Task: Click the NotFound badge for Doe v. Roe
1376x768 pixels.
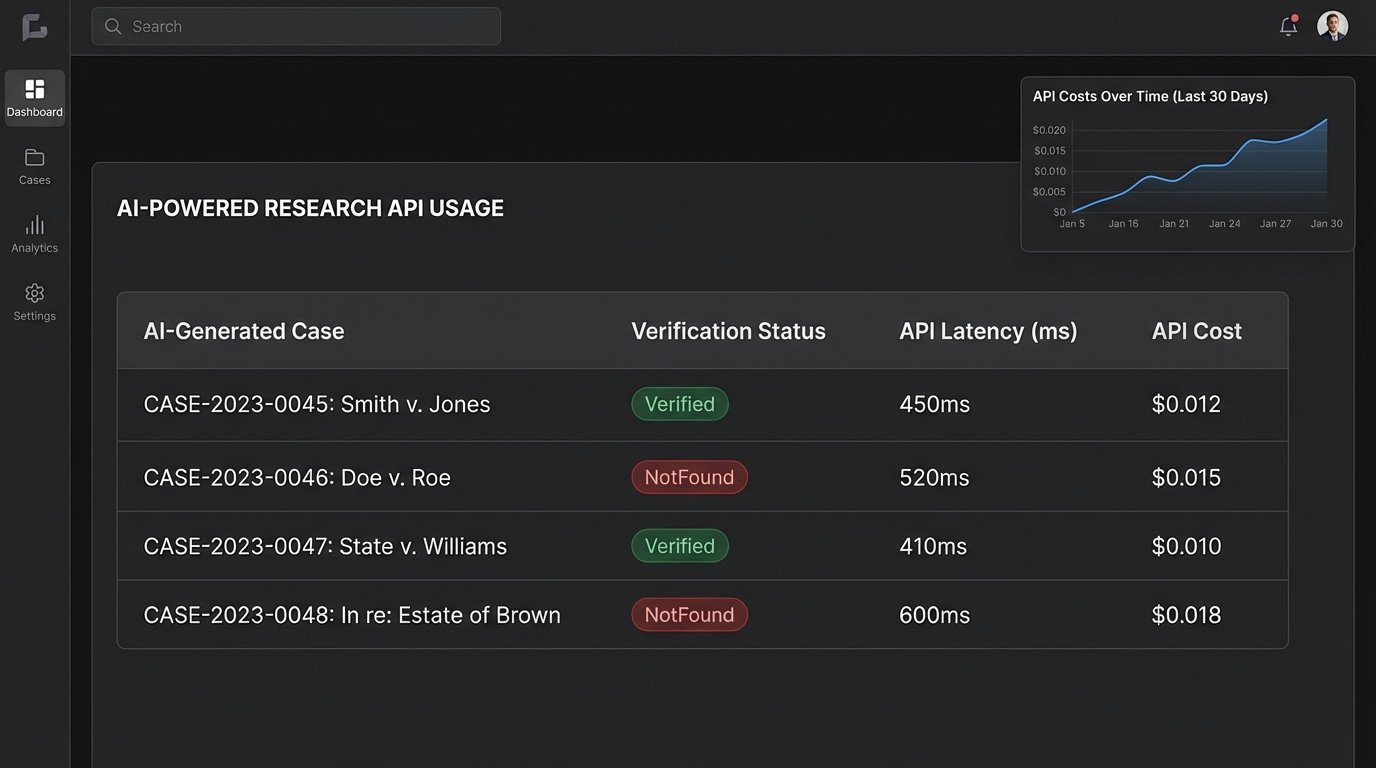Action: (689, 477)
